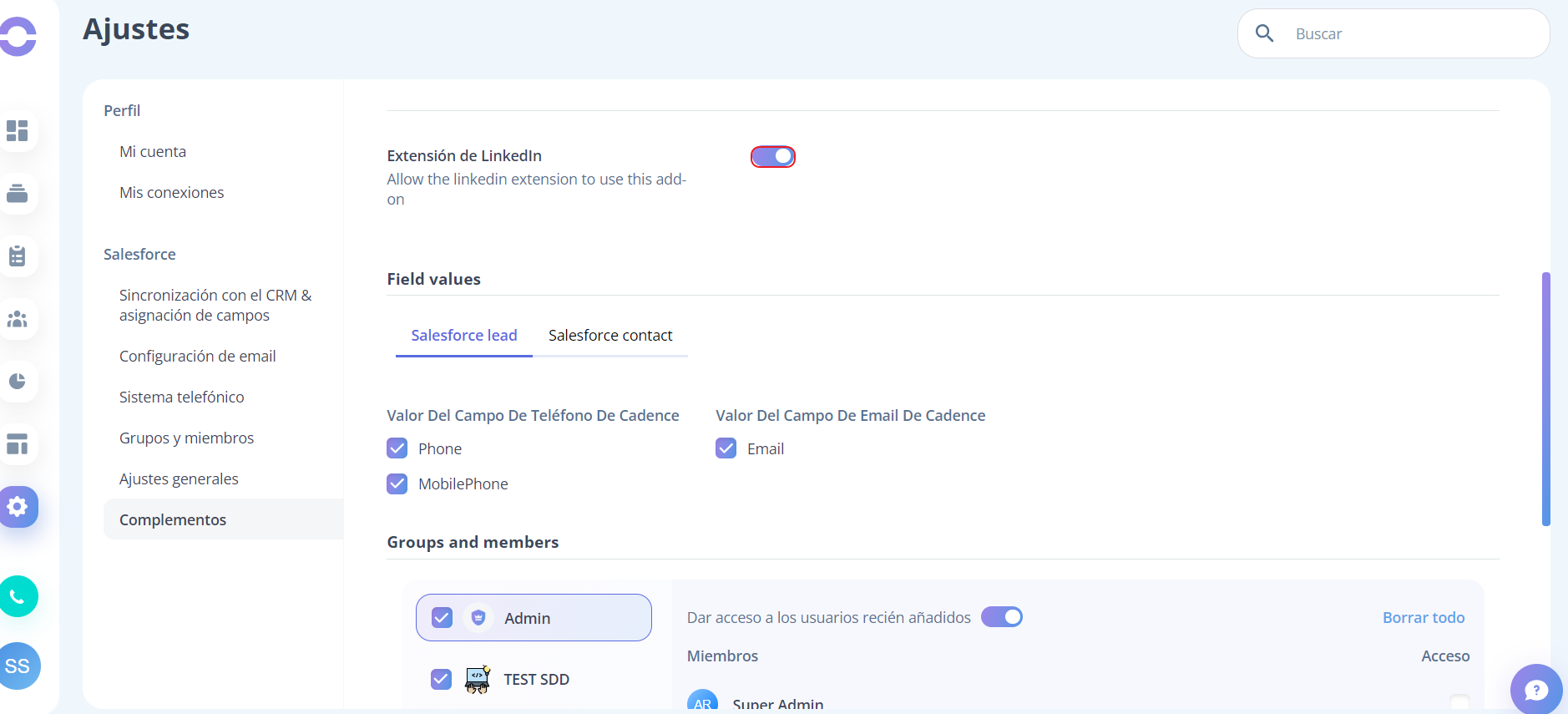Uncheck the Phone checkbox
The width and height of the screenshot is (1568, 714).
point(397,448)
